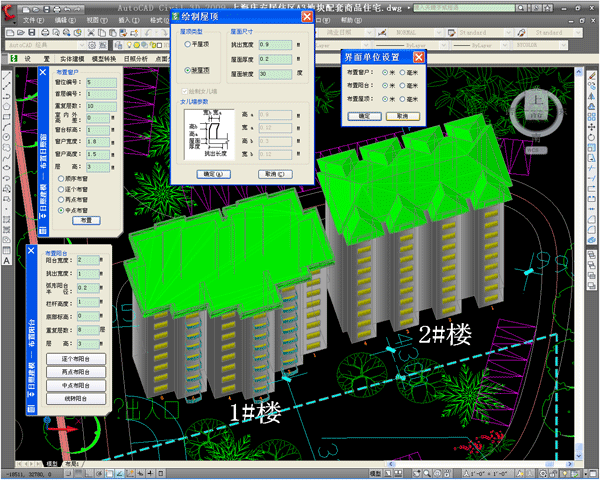Click the 屋面坡度 input field
Viewport: 600px width, 480px height.
click(275, 74)
